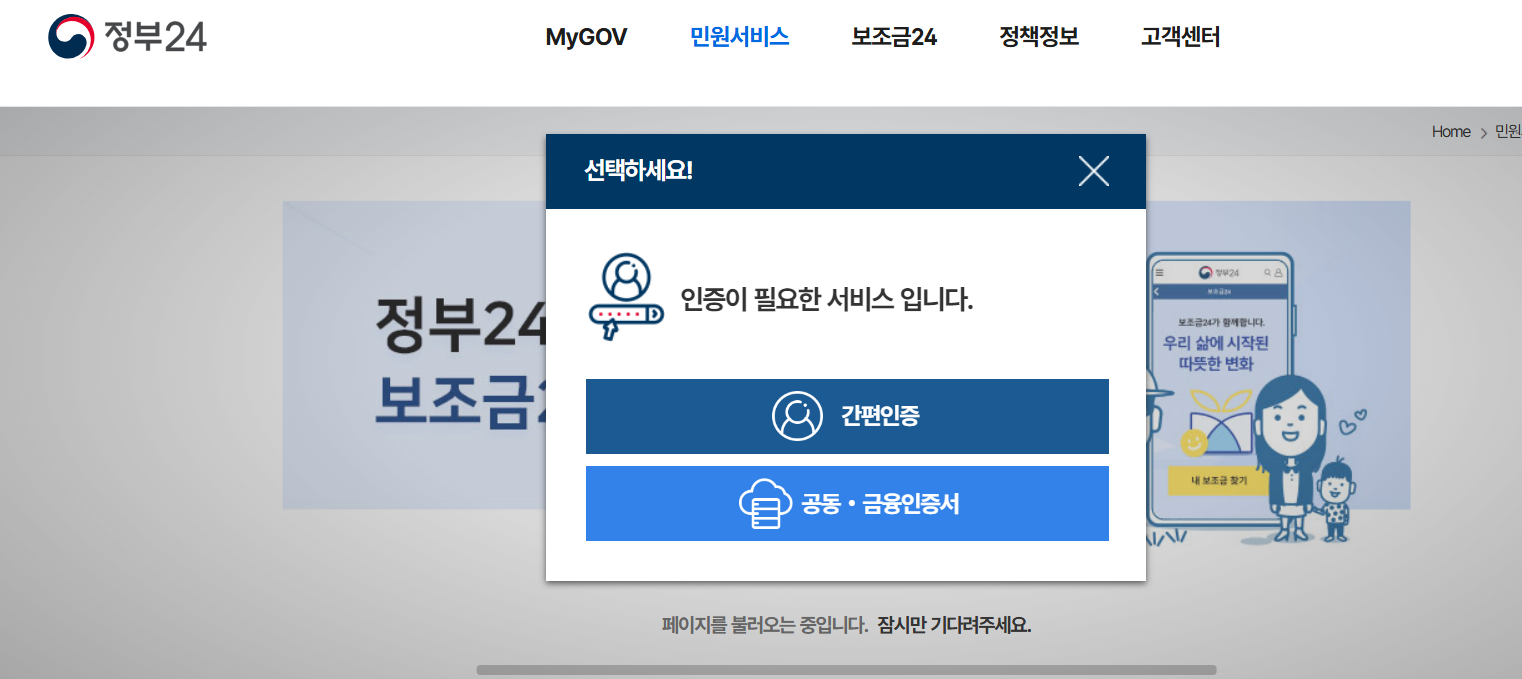Click the 정부24 logo

127,37
